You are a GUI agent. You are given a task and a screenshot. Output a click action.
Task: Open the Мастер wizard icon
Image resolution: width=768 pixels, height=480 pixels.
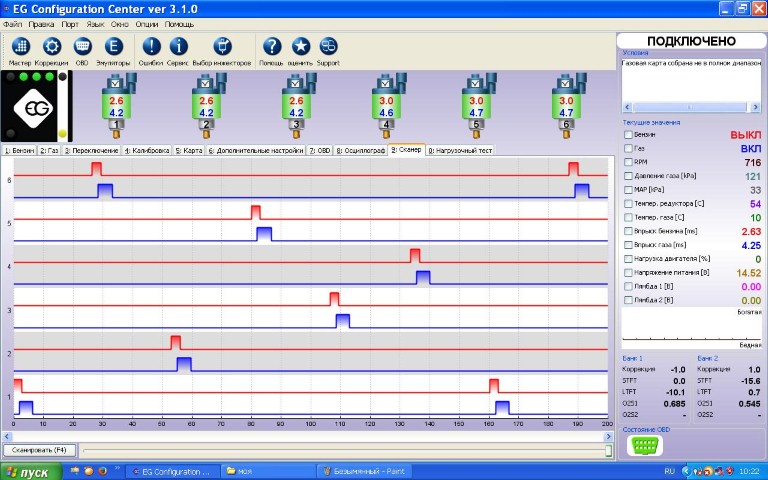[x=21, y=47]
